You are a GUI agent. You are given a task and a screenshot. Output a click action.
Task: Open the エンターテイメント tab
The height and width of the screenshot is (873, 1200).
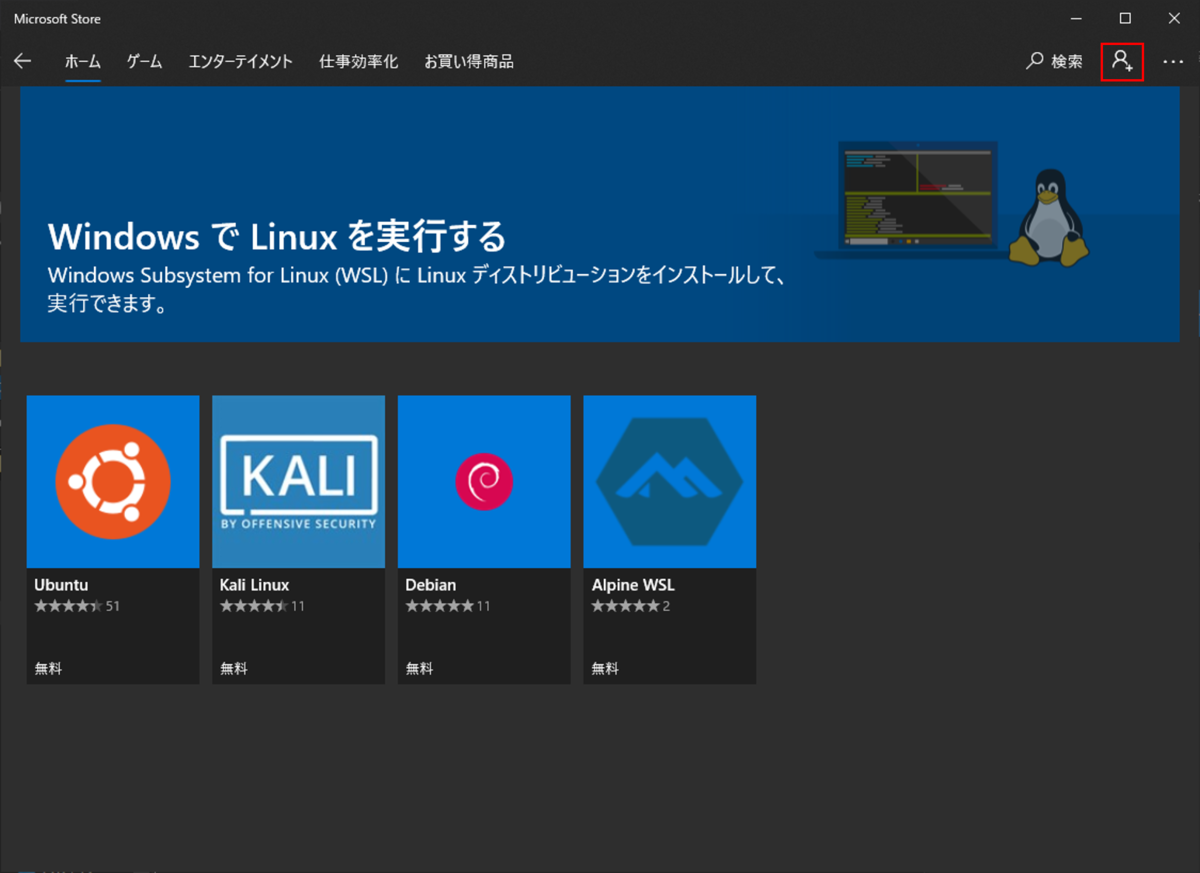[x=240, y=62]
